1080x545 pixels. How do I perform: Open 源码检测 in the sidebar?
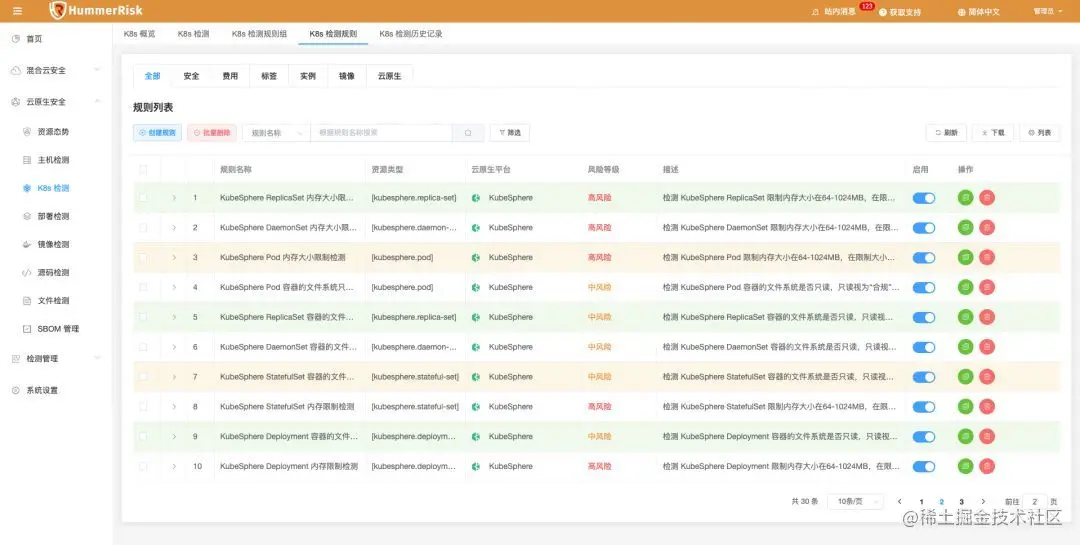(x=55, y=272)
